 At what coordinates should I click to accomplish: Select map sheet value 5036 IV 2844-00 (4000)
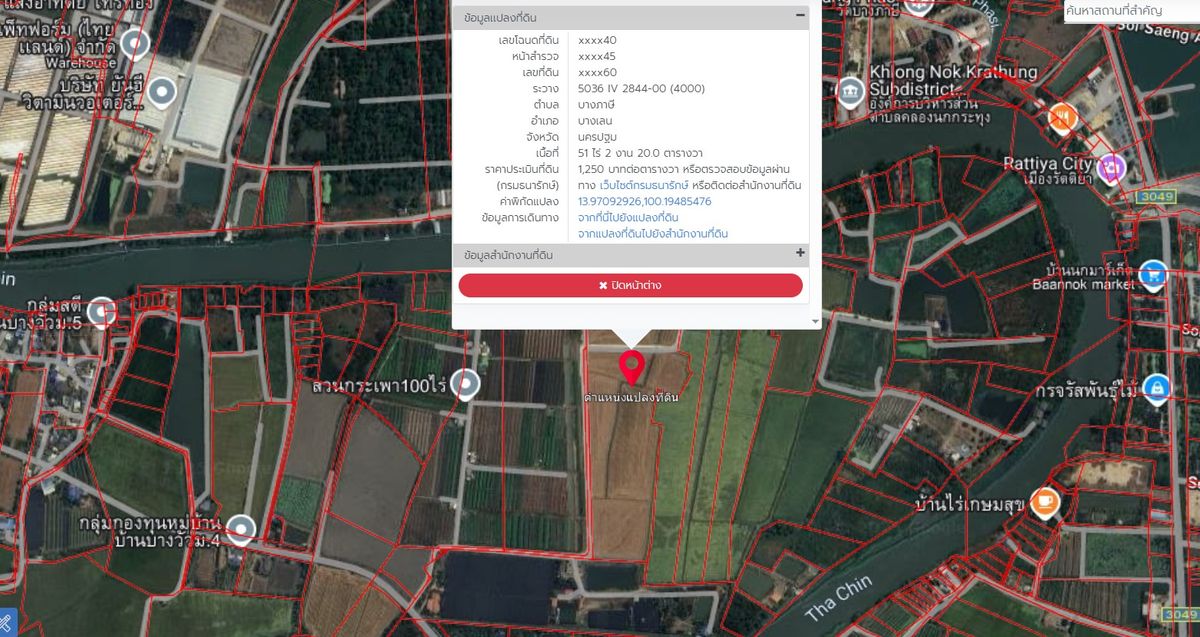641,88
